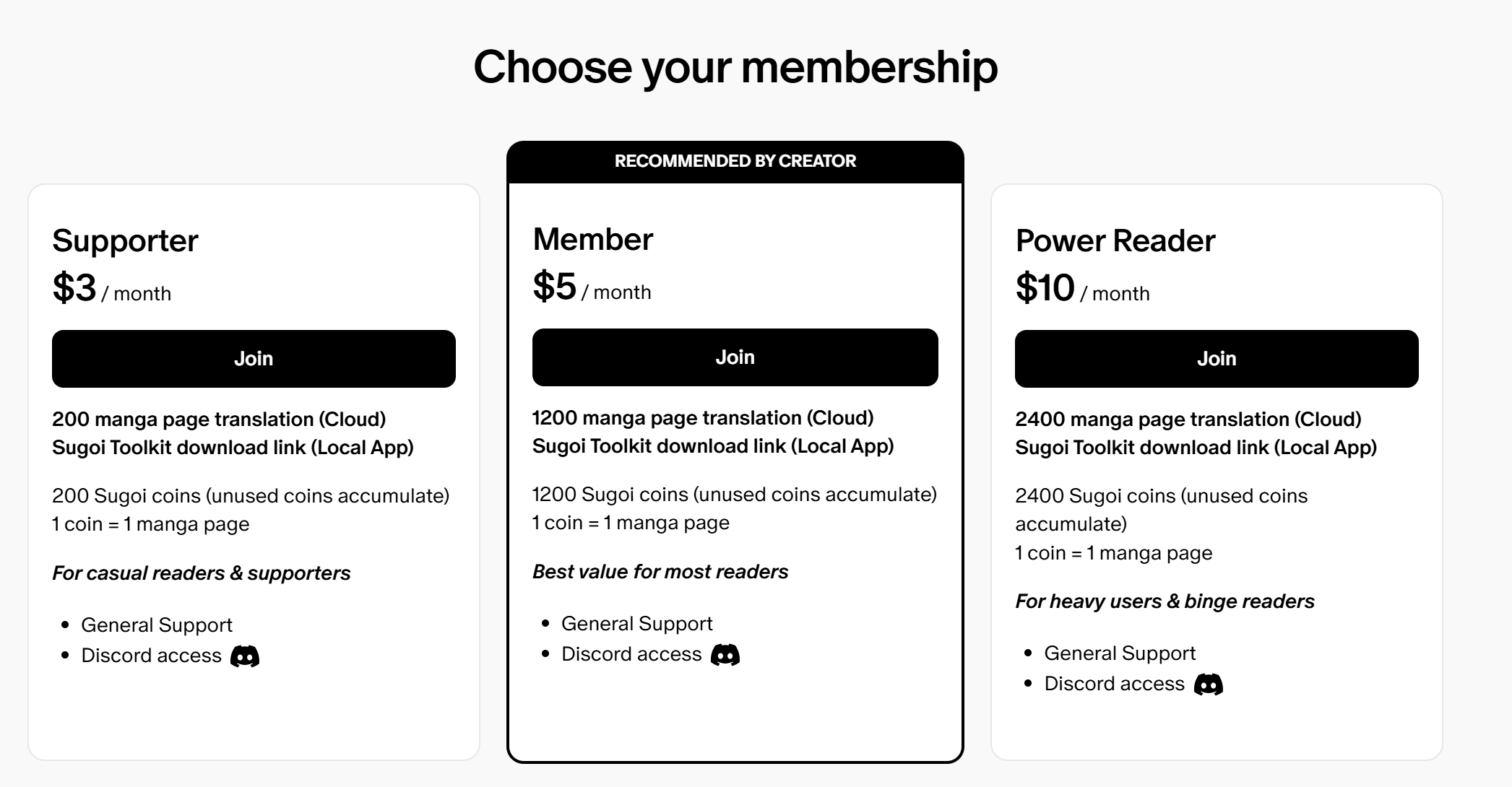Select the Member tier heading
The height and width of the screenshot is (787, 1512).
(x=592, y=239)
